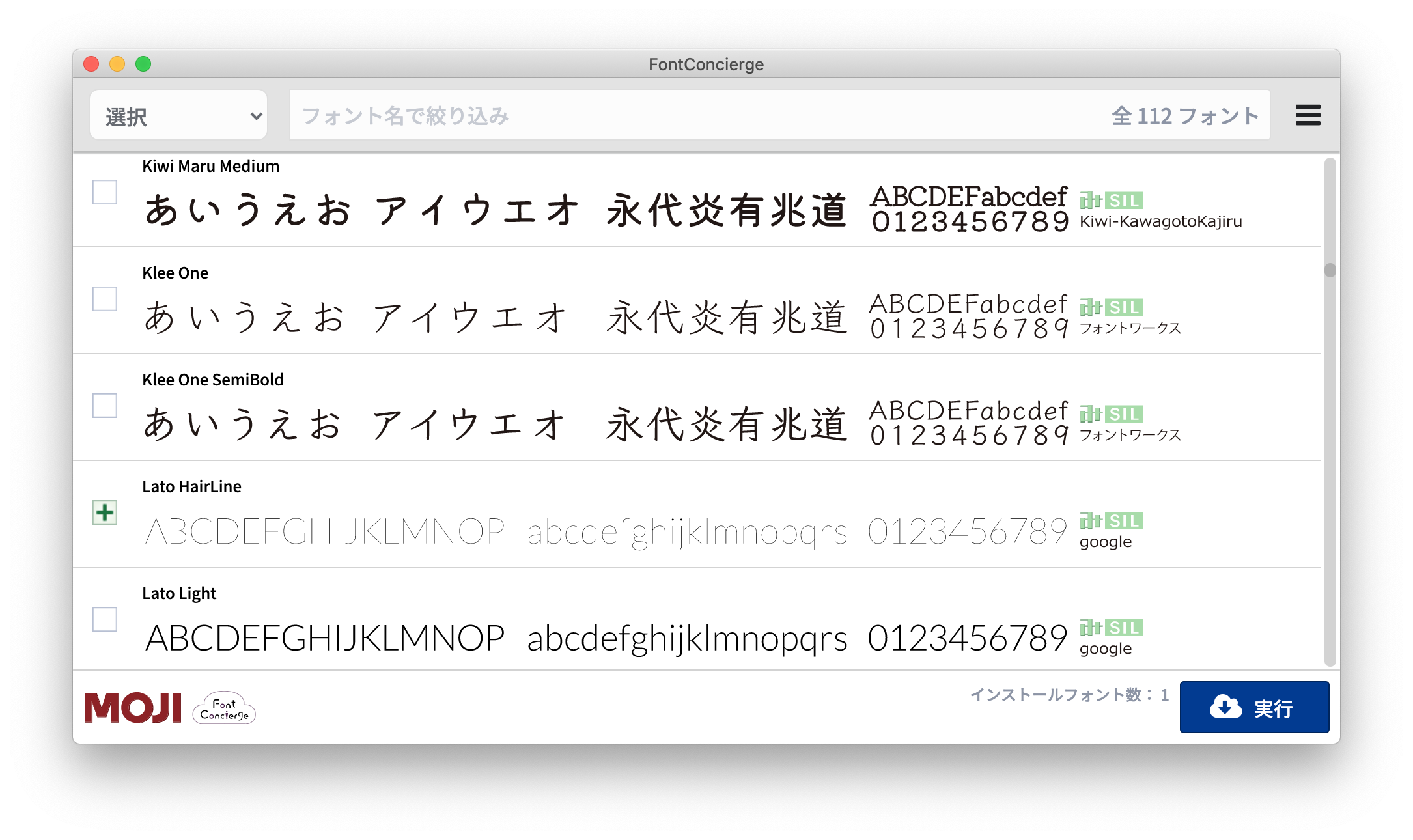Deselect the Lato HairLine green plus checkbox
This screenshot has height=840, width=1413.
click(105, 512)
